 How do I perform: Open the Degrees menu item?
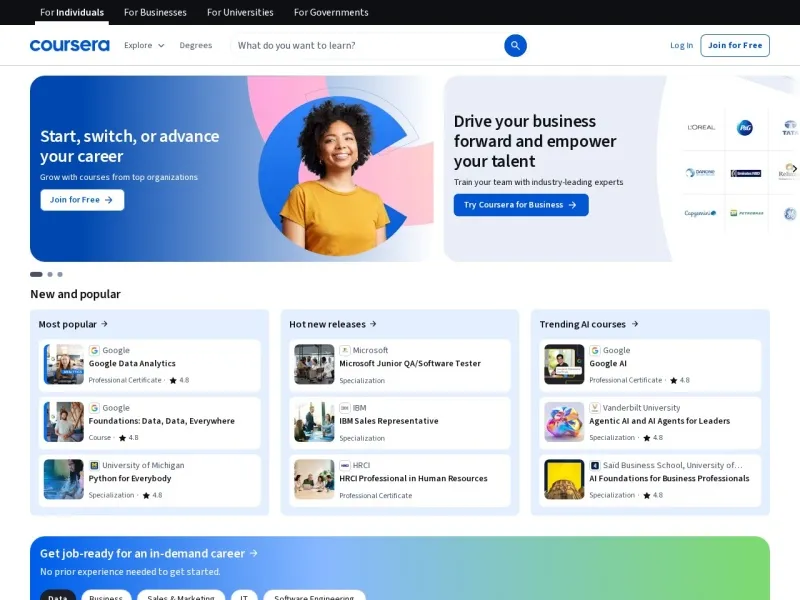coord(196,45)
